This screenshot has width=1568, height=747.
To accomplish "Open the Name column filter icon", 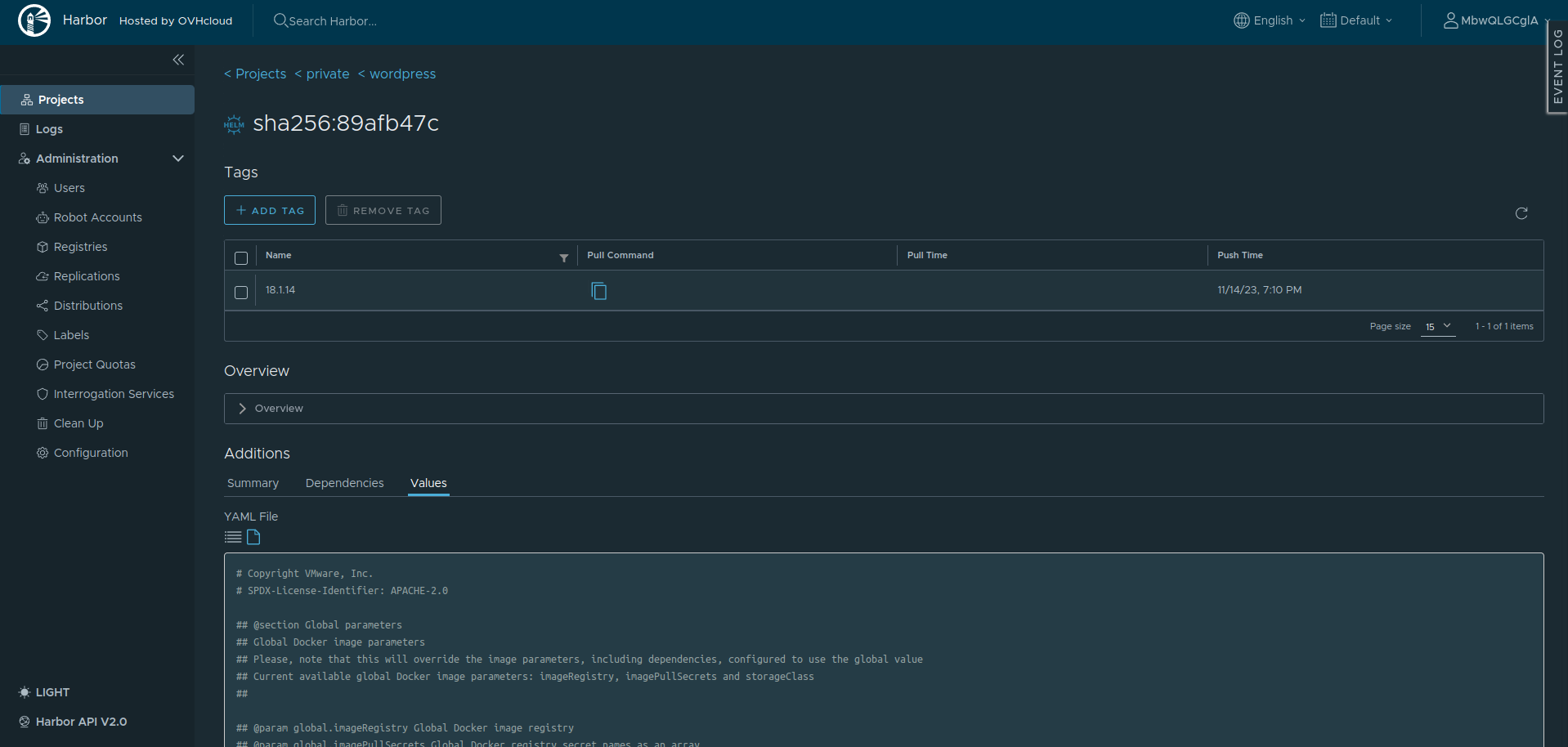I will coord(563,257).
